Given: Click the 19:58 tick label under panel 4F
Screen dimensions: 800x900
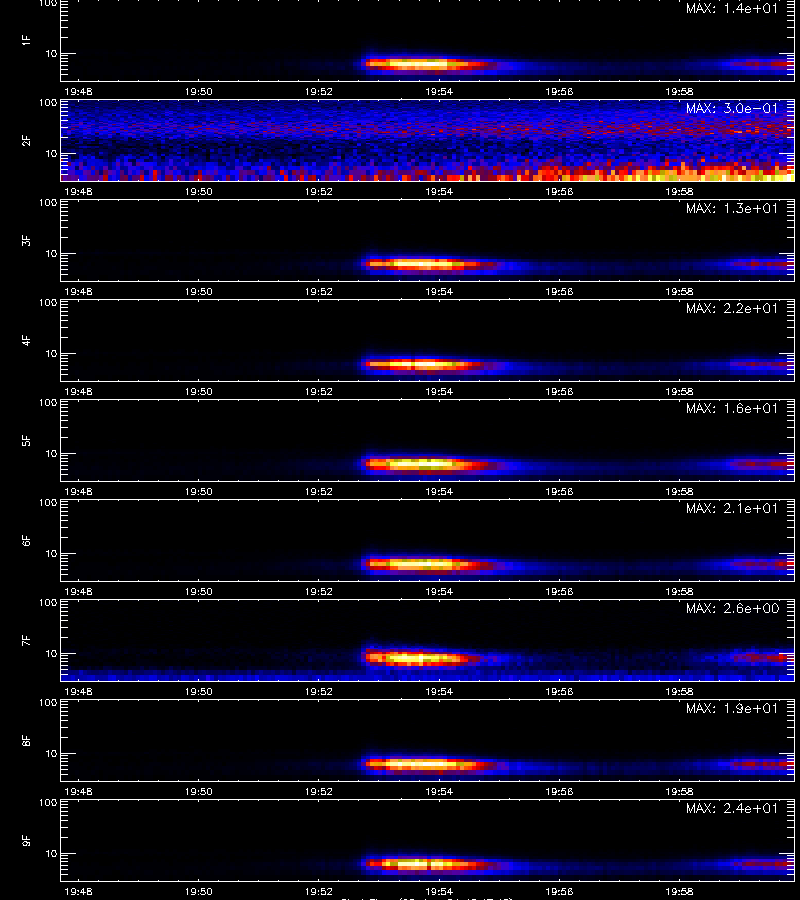Looking at the screenshot, I should pyautogui.click(x=679, y=391).
